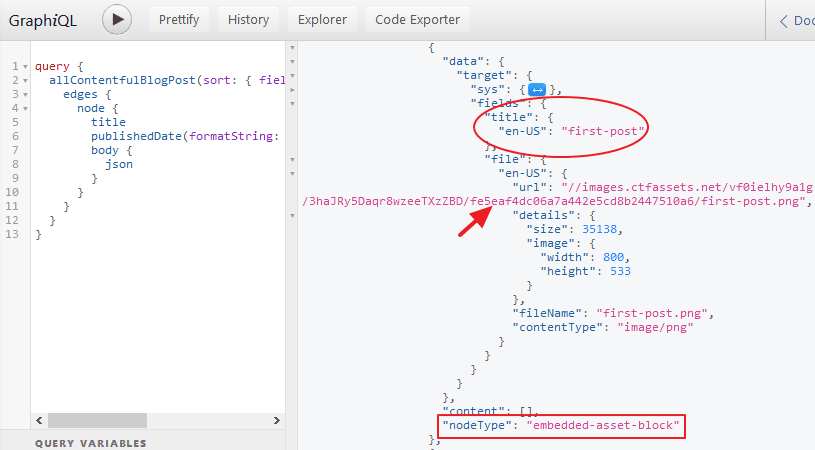This screenshot has height=450, width=815.
Task: Collapse the query block on line 1
Action: click(22, 67)
